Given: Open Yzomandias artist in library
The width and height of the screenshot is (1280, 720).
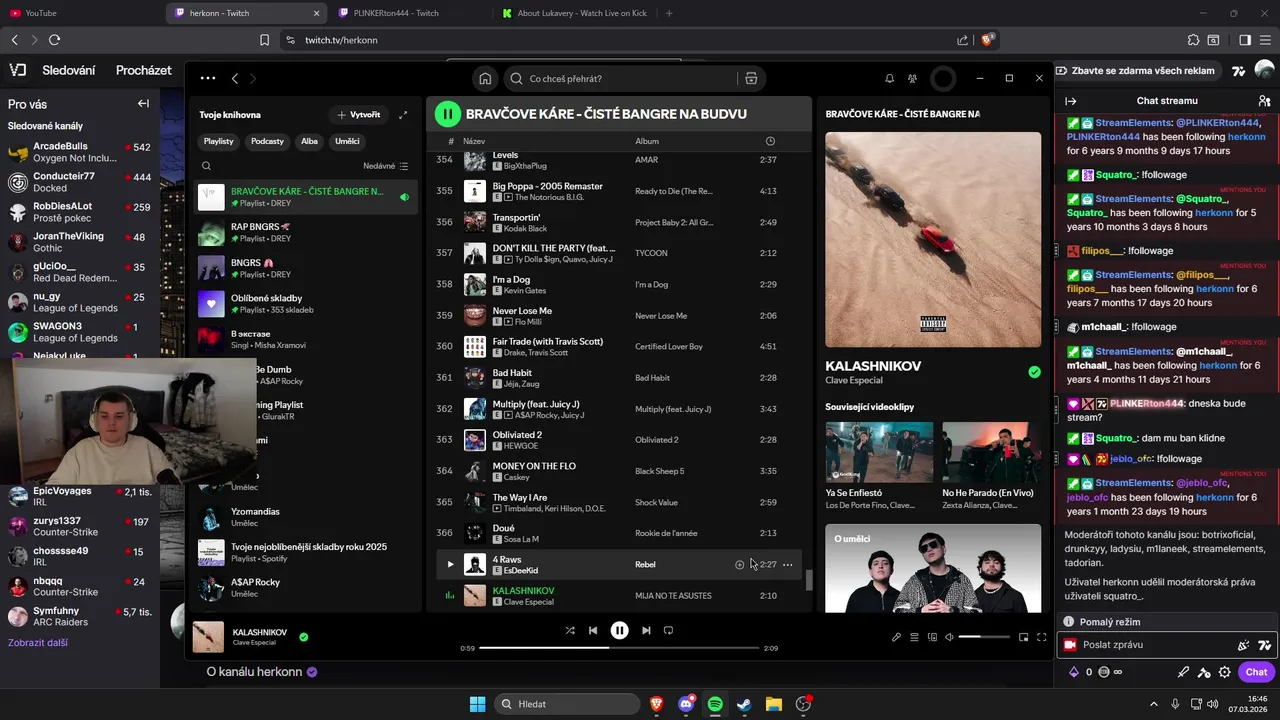Looking at the screenshot, I should (x=304, y=517).
